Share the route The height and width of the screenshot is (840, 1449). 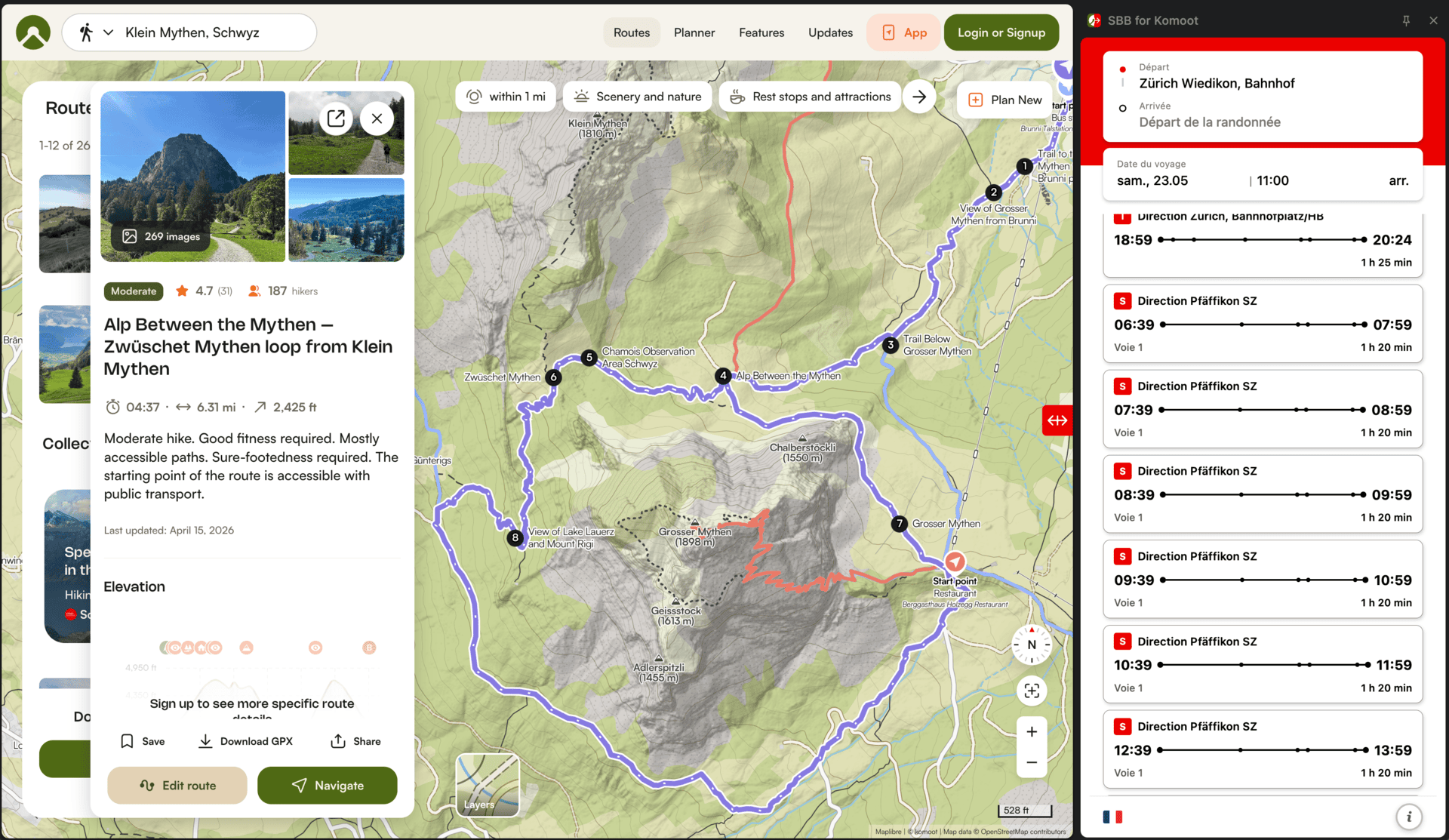(355, 741)
